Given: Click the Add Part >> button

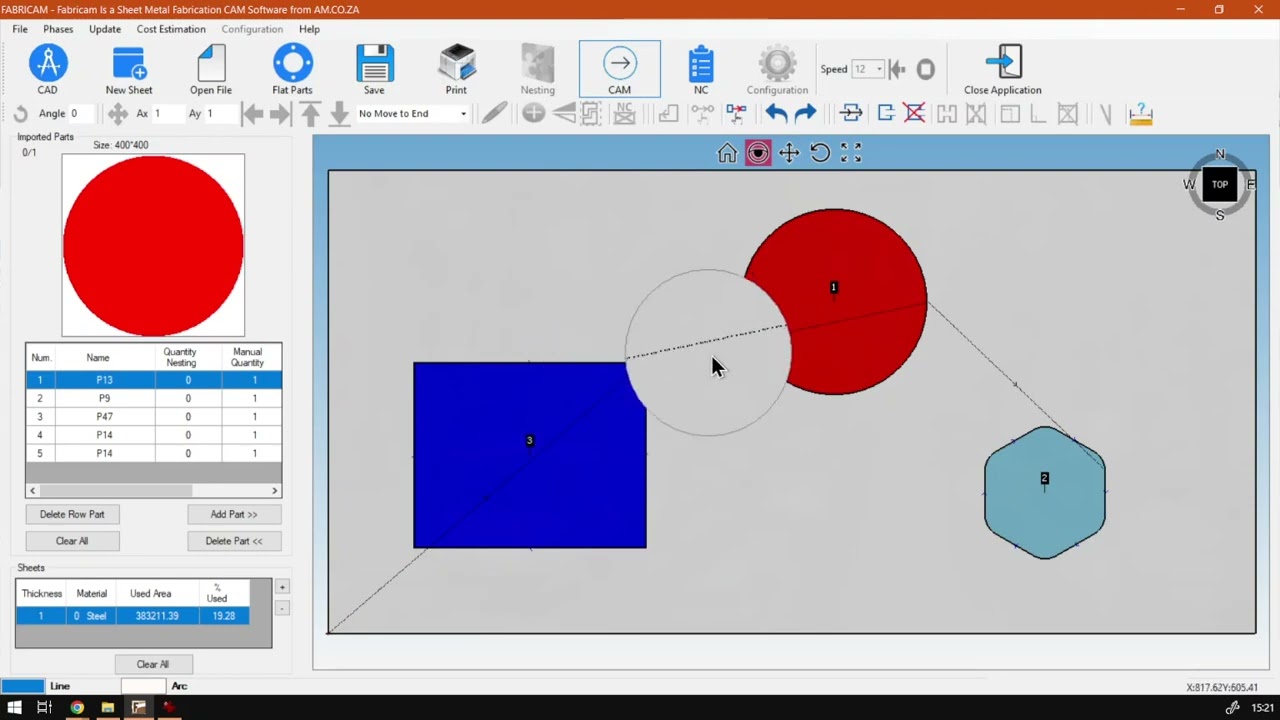Looking at the screenshot, I should point(234,514).
